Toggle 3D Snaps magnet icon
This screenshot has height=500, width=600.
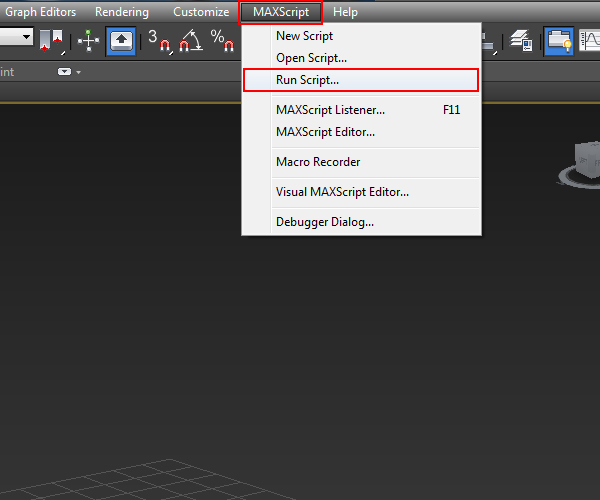(x=160, y=41)
